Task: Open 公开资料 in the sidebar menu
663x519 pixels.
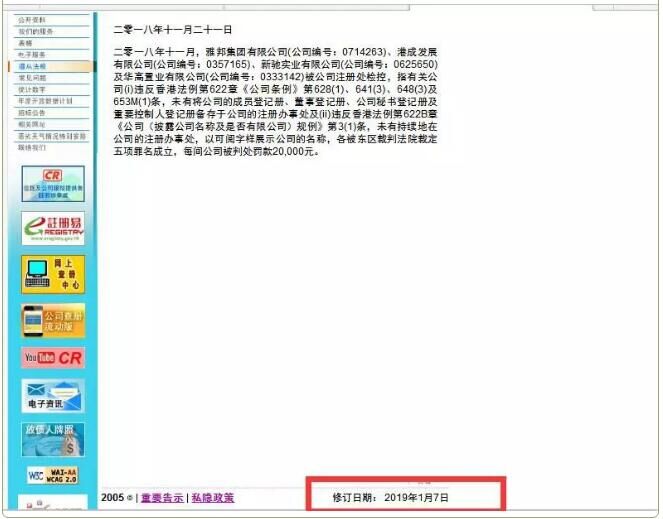Action: pos(32,20)
